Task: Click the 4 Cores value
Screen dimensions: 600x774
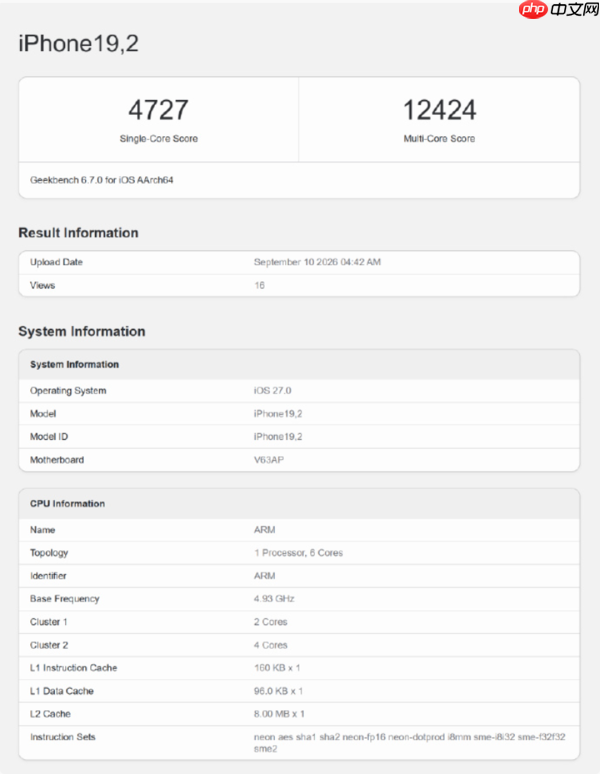Action: [270, 645]
